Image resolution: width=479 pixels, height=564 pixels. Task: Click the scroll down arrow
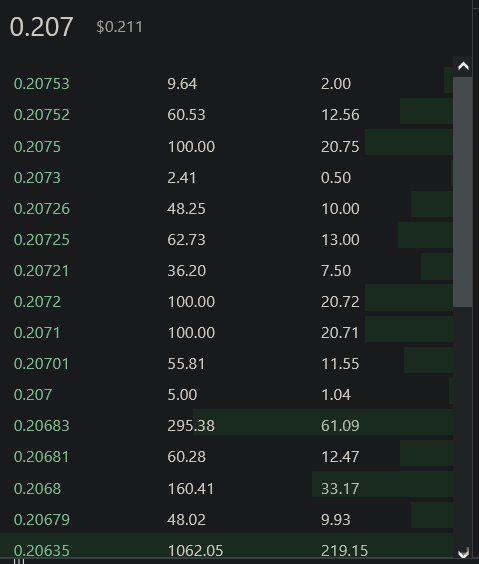coord(463,552)
